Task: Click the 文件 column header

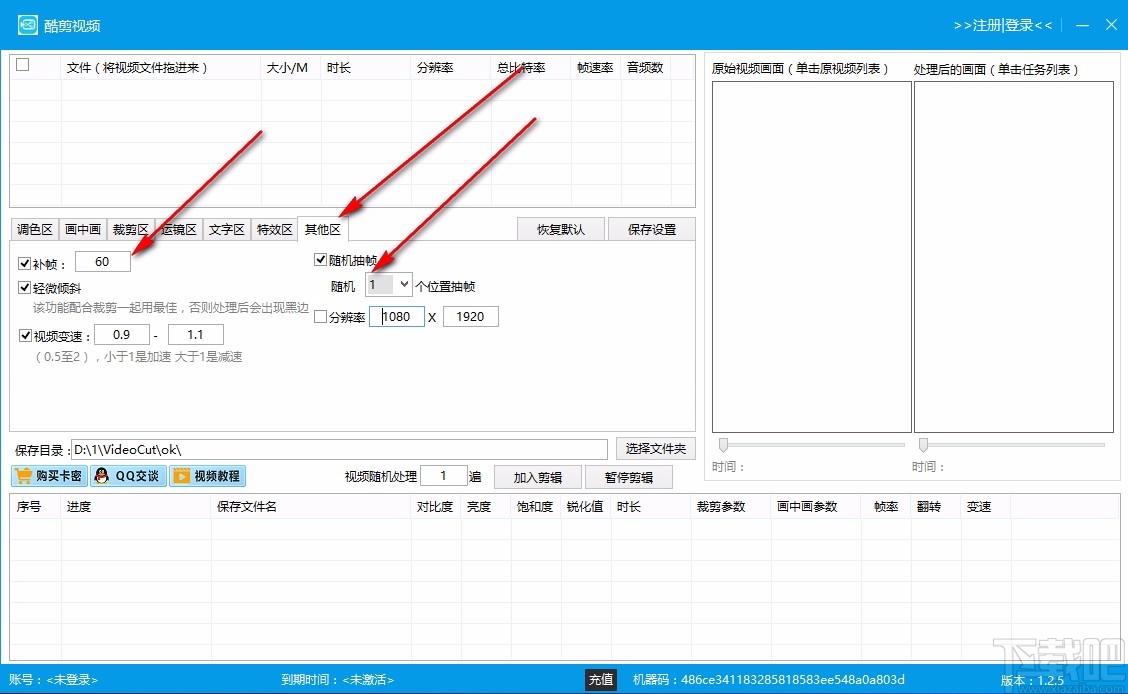Action: (x=161, y=68)
